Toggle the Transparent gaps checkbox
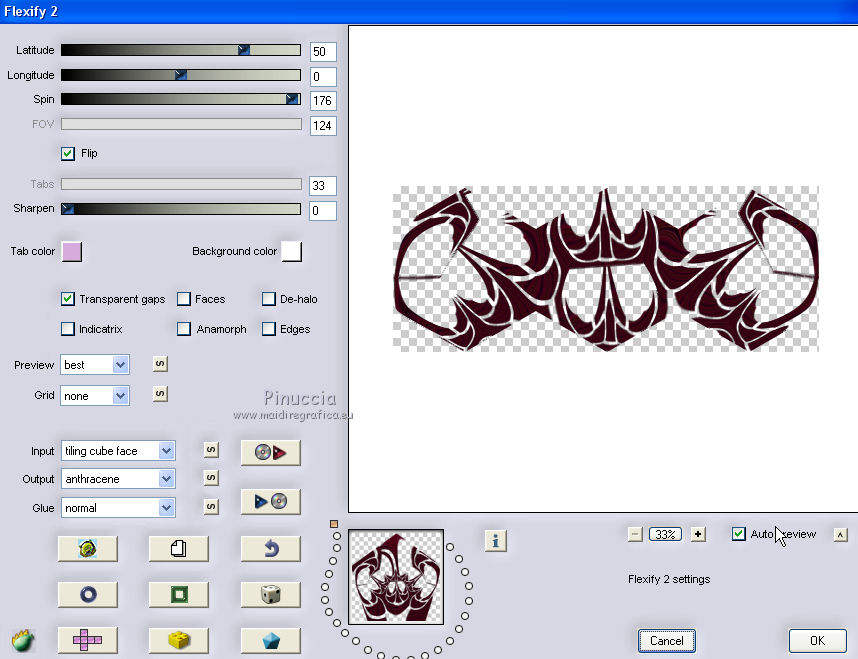Image resolution: width=858 pixels, height=659 pixels. tap(68, 299)
